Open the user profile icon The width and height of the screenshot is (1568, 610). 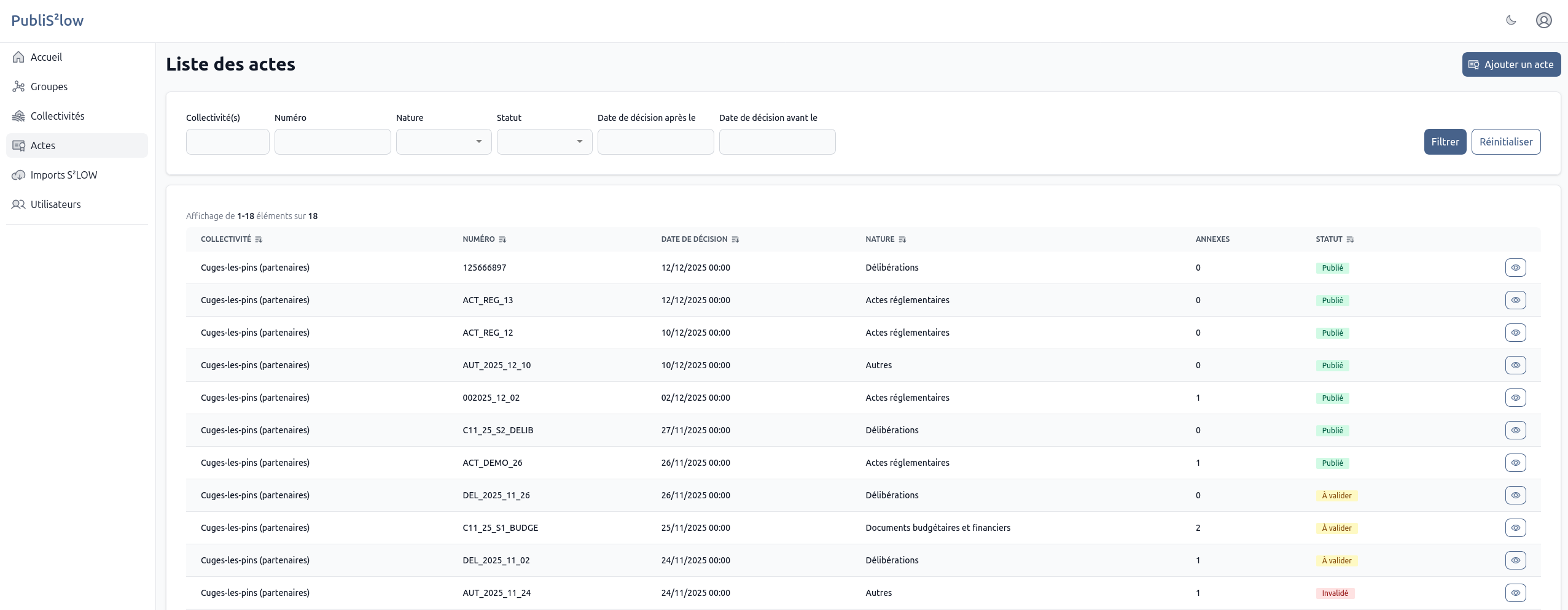click(1543, 20)
